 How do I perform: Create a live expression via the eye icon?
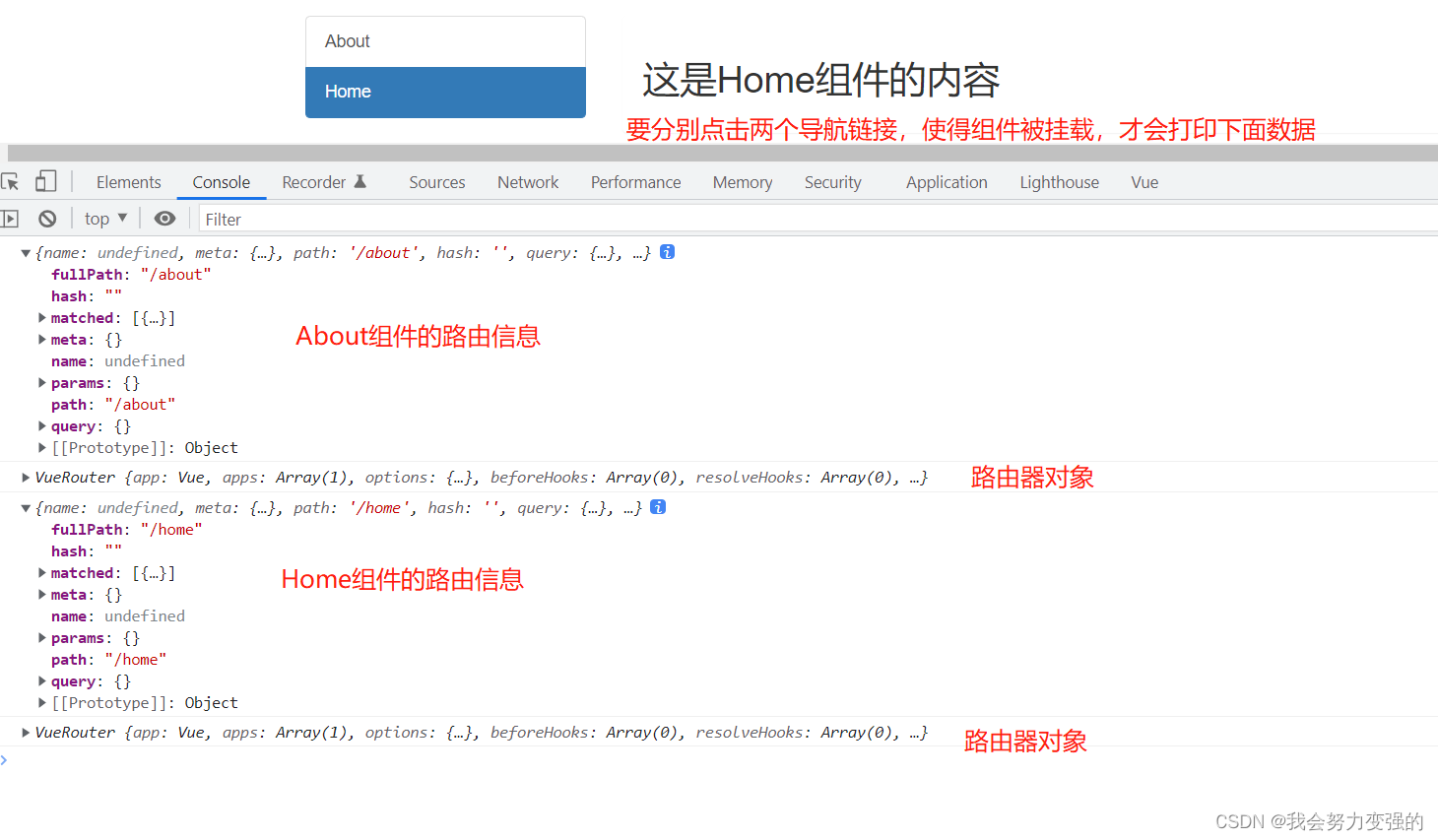coord(164,218)
